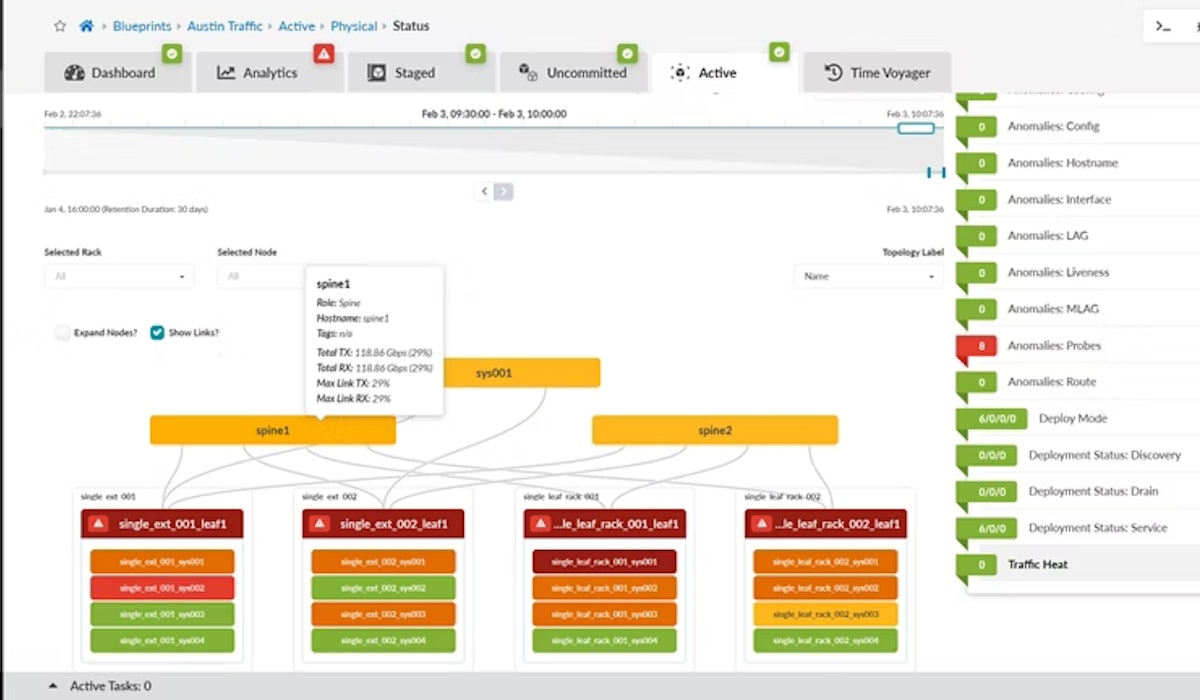This screenshot has width=1200, height=700.
Task: Uncheck the Show Links checkbox
Action: 157,333
